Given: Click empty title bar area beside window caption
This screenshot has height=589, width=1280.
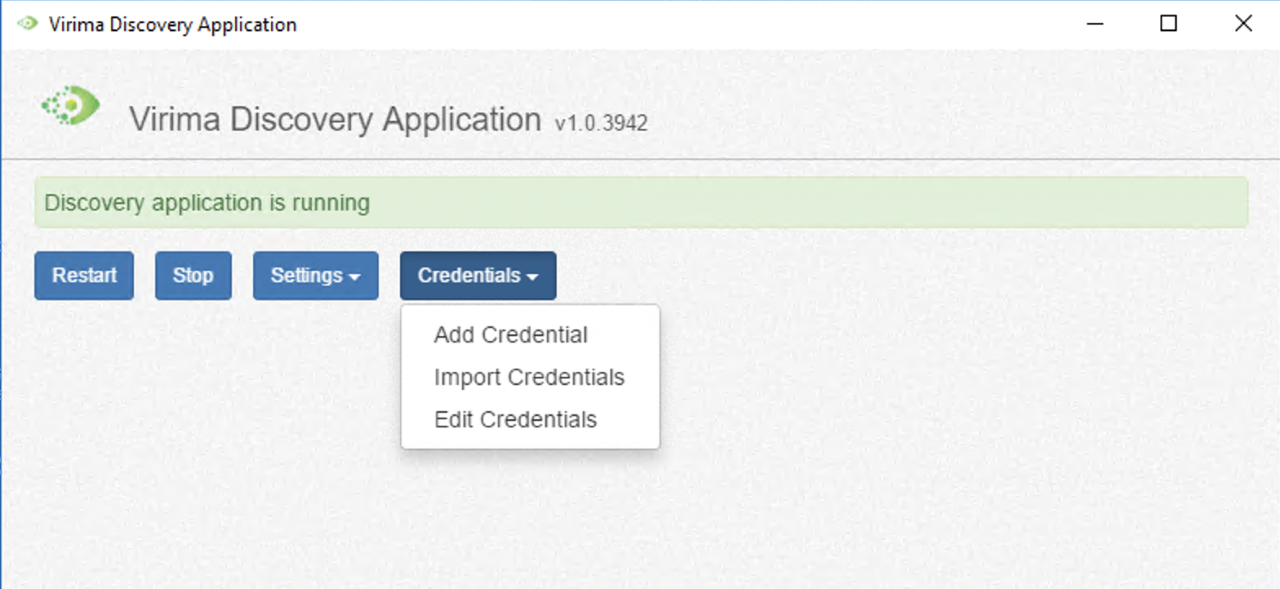Looking at the screenshot, I should [x=650, y=24].
